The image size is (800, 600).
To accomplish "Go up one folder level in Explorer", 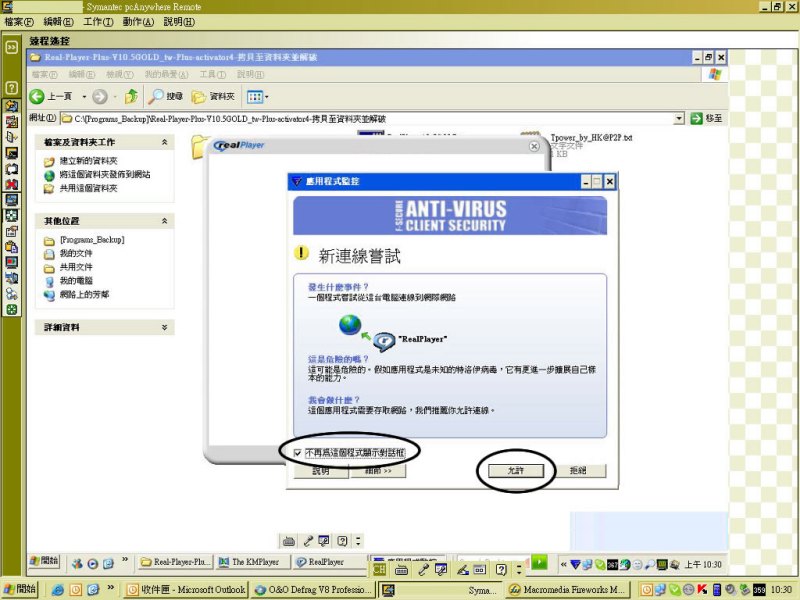I will click(x=131, y=96).
